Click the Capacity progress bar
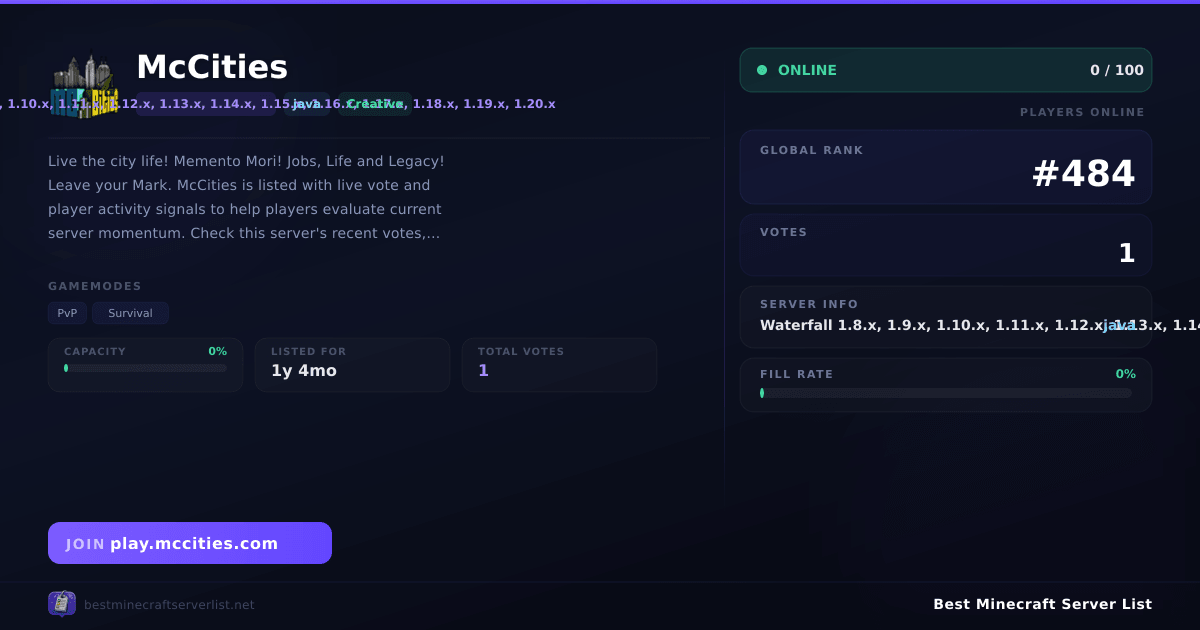 145,368
